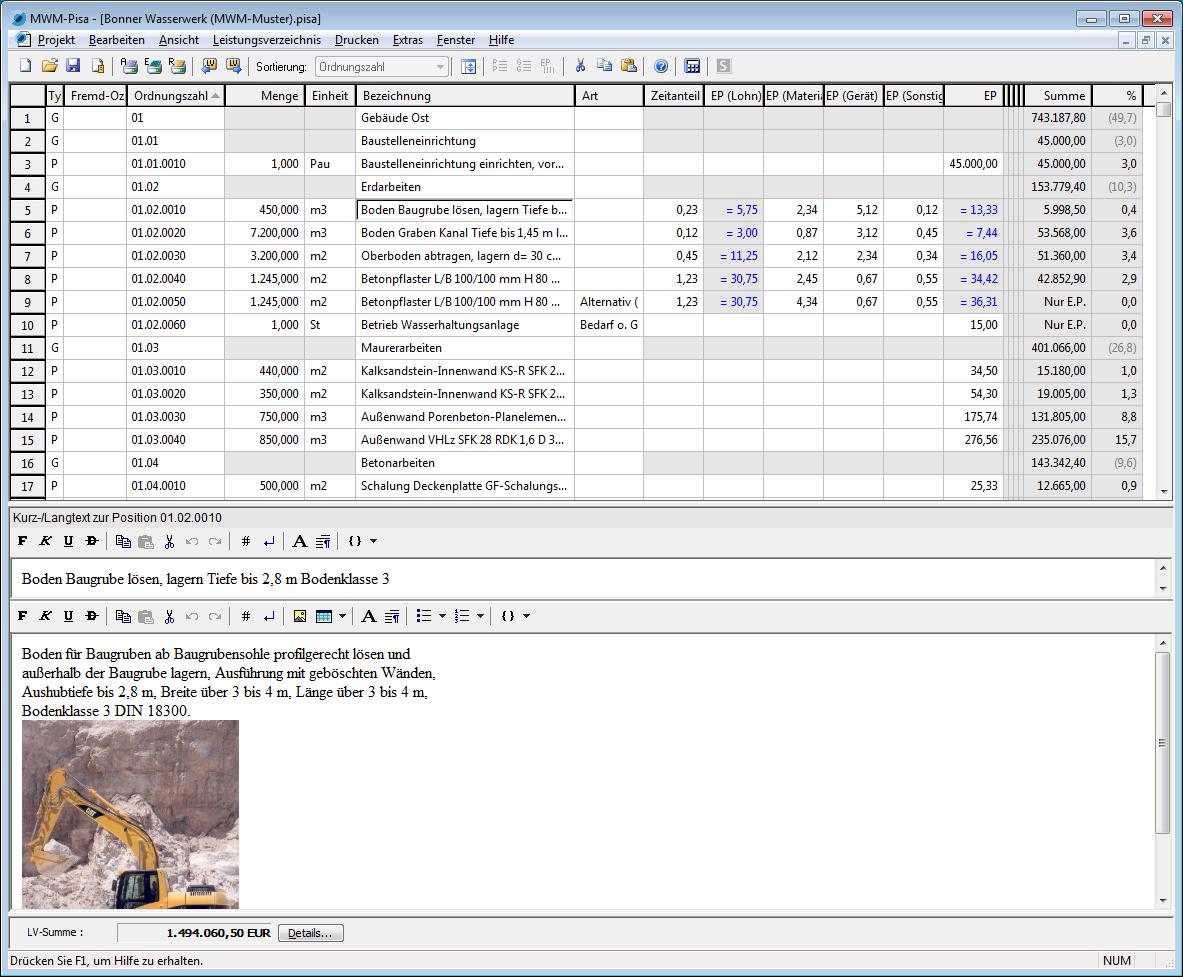Screen dimensions: 1183x977
Task: Expand the insert table dropdown arrow
Action: [x=343, y=616]
